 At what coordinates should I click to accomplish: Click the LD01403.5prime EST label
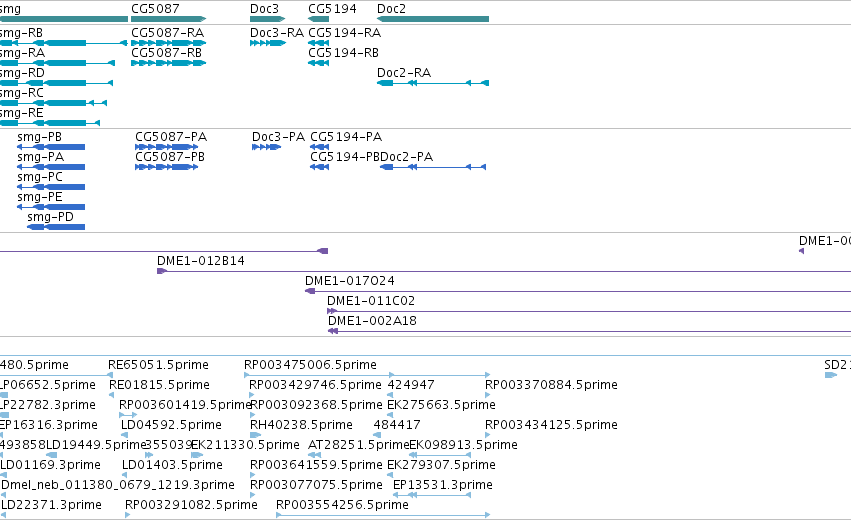172,465
